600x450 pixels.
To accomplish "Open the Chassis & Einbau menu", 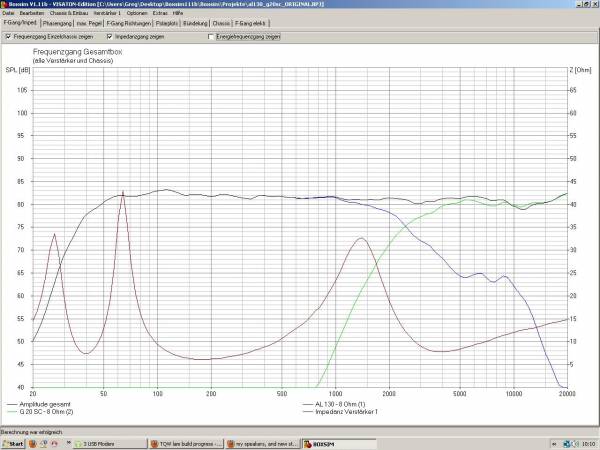I will 69,13.
